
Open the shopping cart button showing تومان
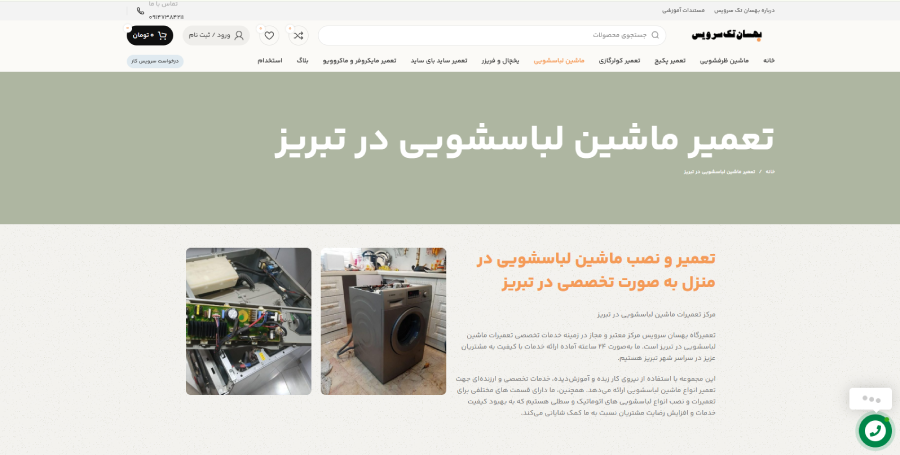point(150,36)
